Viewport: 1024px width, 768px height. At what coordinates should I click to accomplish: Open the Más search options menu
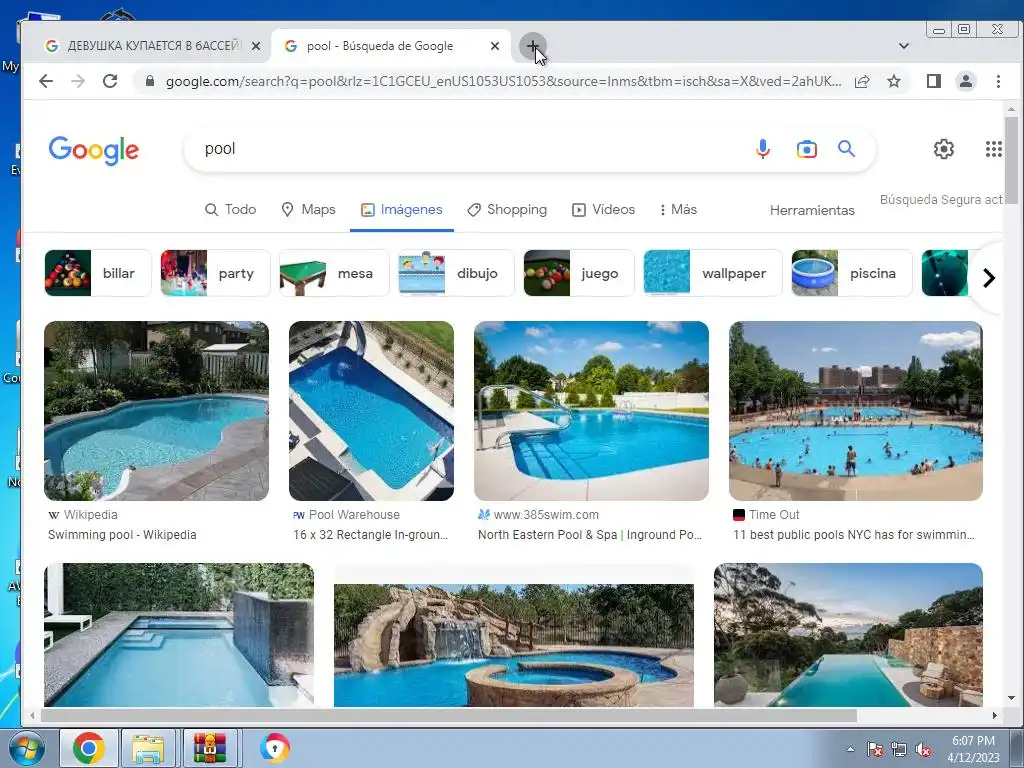678,210
